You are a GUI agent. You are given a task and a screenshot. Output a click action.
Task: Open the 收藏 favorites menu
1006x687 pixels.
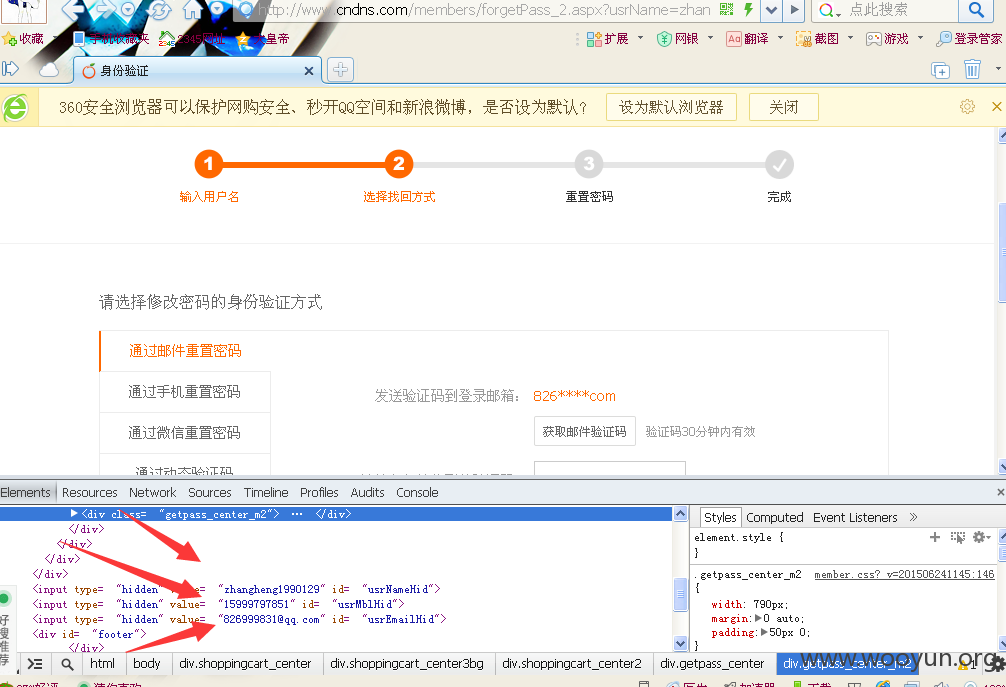pos(23,39)
